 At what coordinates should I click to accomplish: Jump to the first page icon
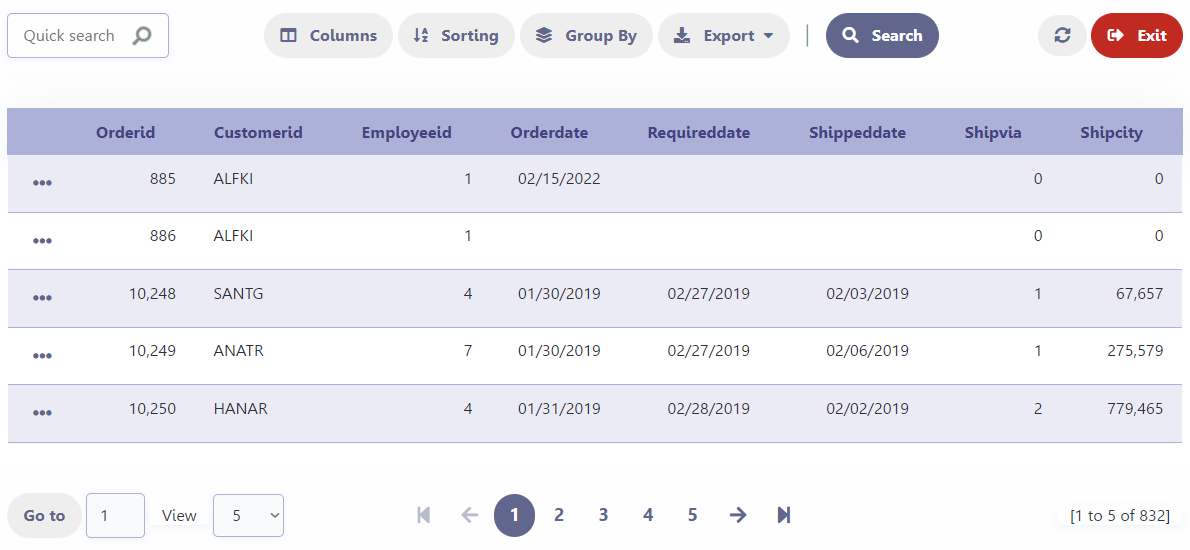(x=423, y=515)
